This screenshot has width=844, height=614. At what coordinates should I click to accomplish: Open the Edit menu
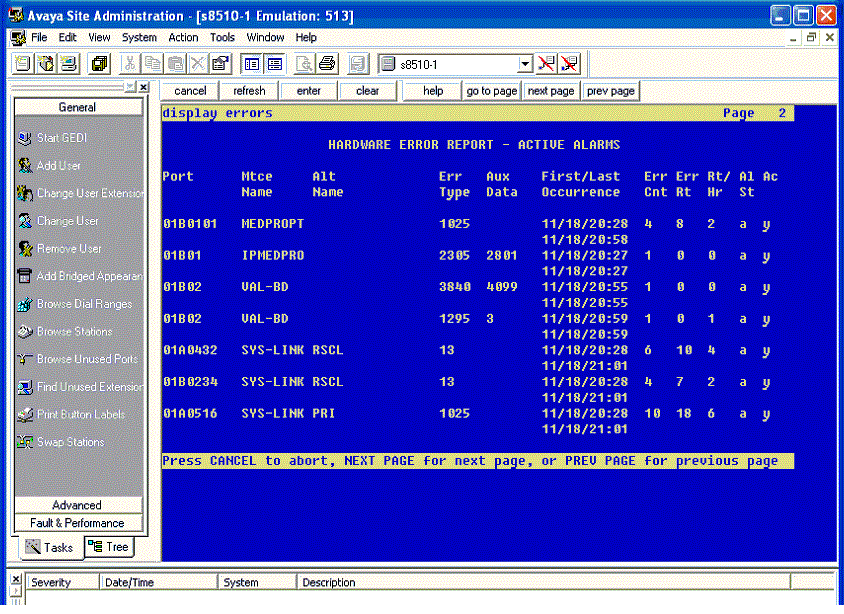[67, 37]
